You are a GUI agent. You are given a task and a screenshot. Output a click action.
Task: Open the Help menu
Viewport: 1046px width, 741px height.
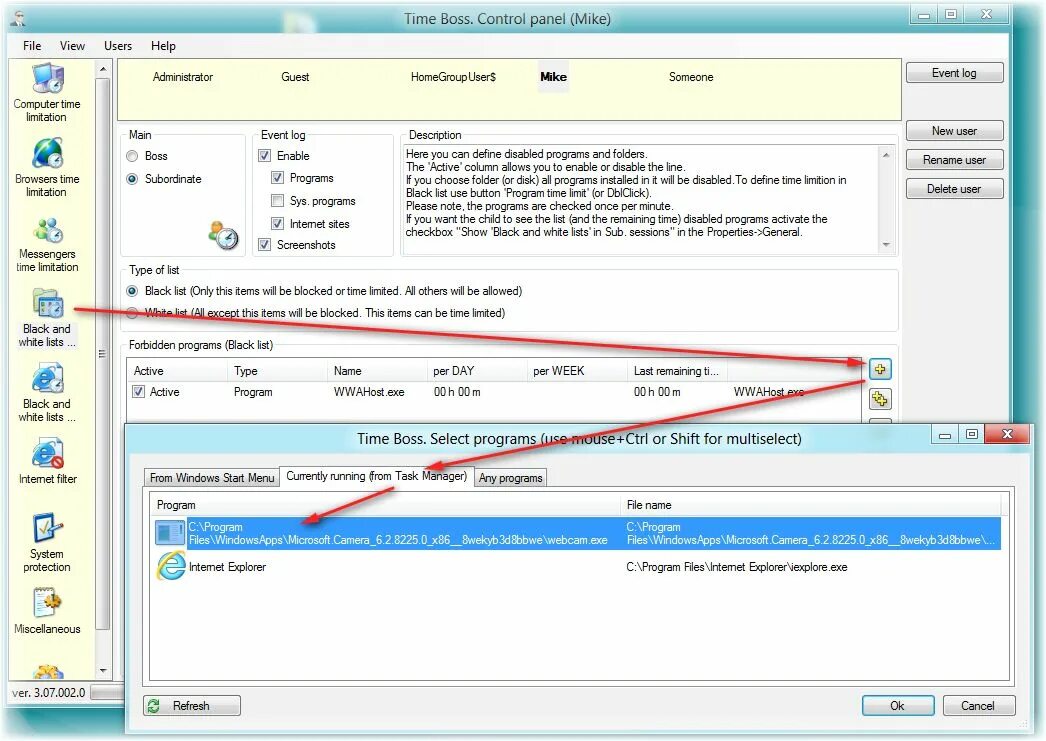tap(163, 46)
